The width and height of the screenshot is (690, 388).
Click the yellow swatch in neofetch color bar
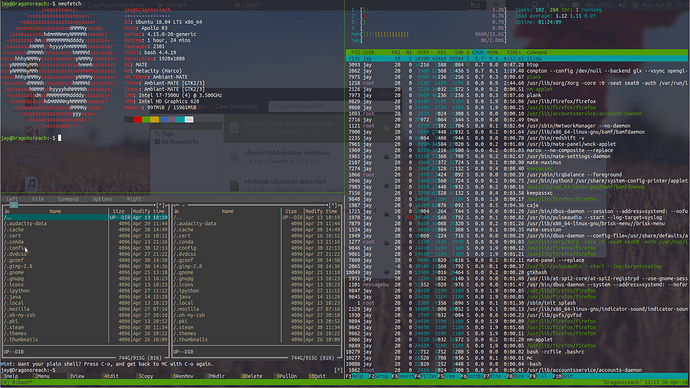click(154, 119)
